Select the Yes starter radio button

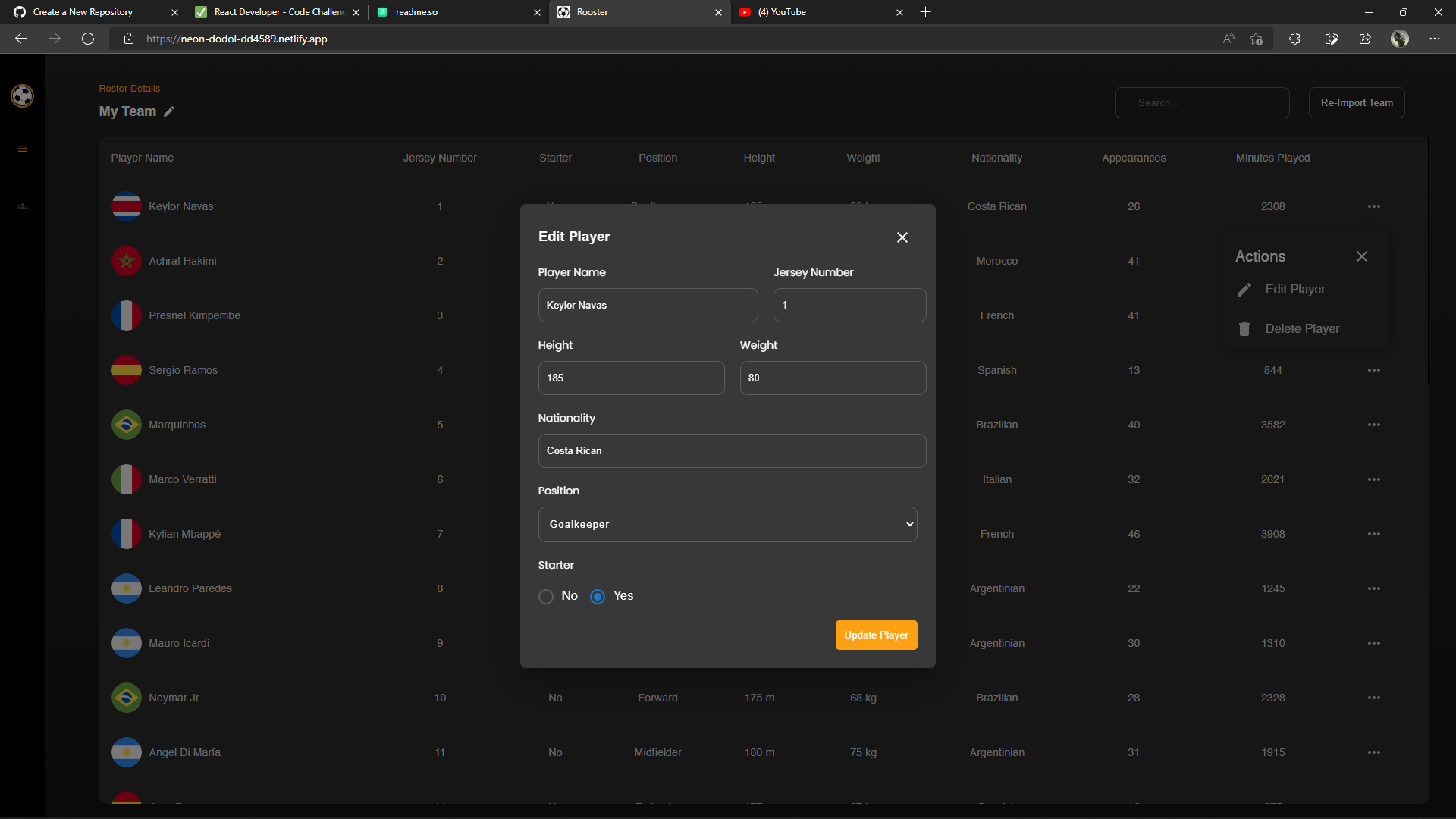pyautogui.click(x=597, y=596)
